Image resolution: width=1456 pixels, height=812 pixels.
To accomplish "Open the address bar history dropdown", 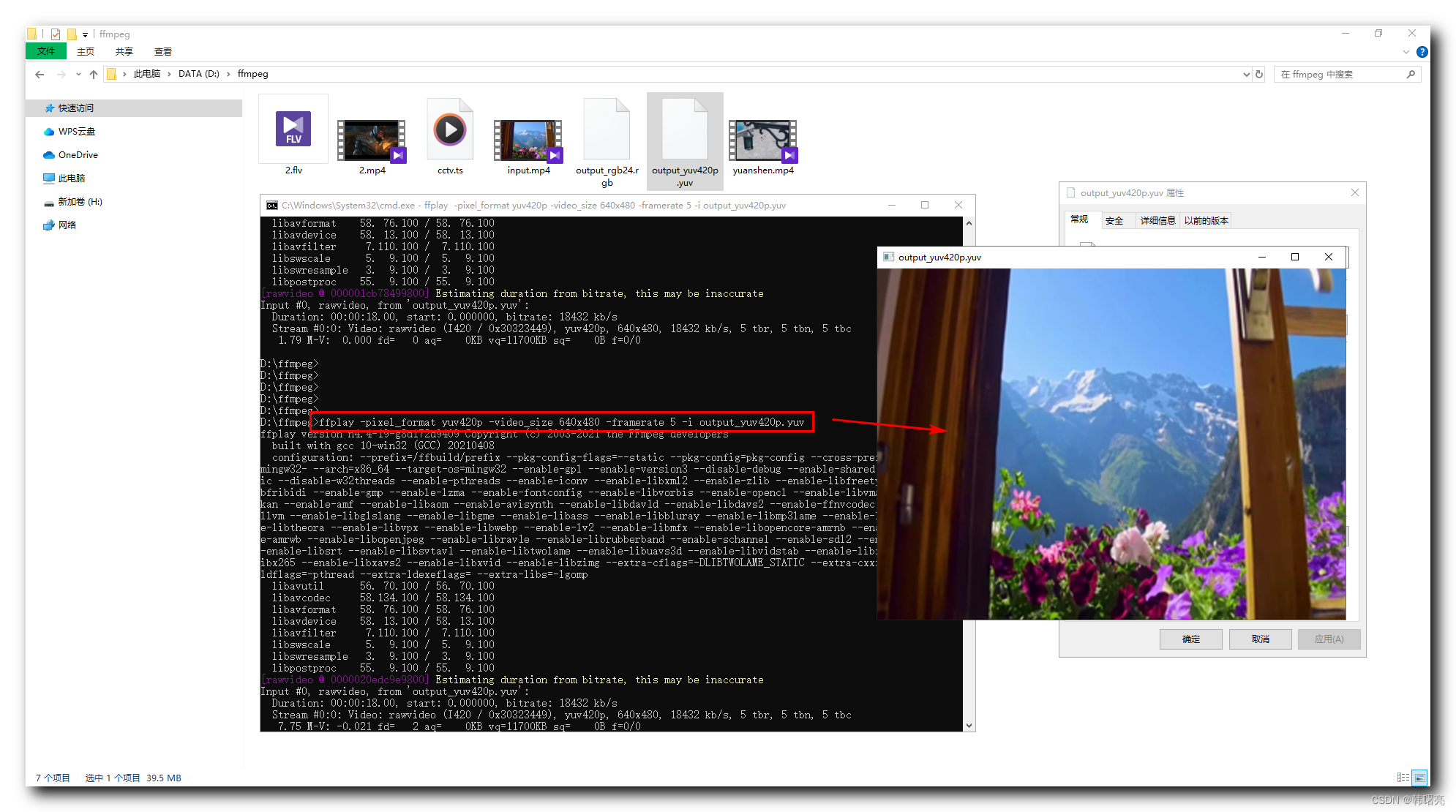I will (1245, 74).
